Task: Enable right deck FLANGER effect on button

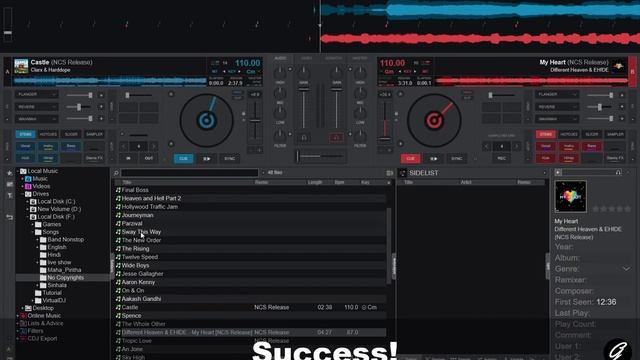Action: (x=622, y=95)
